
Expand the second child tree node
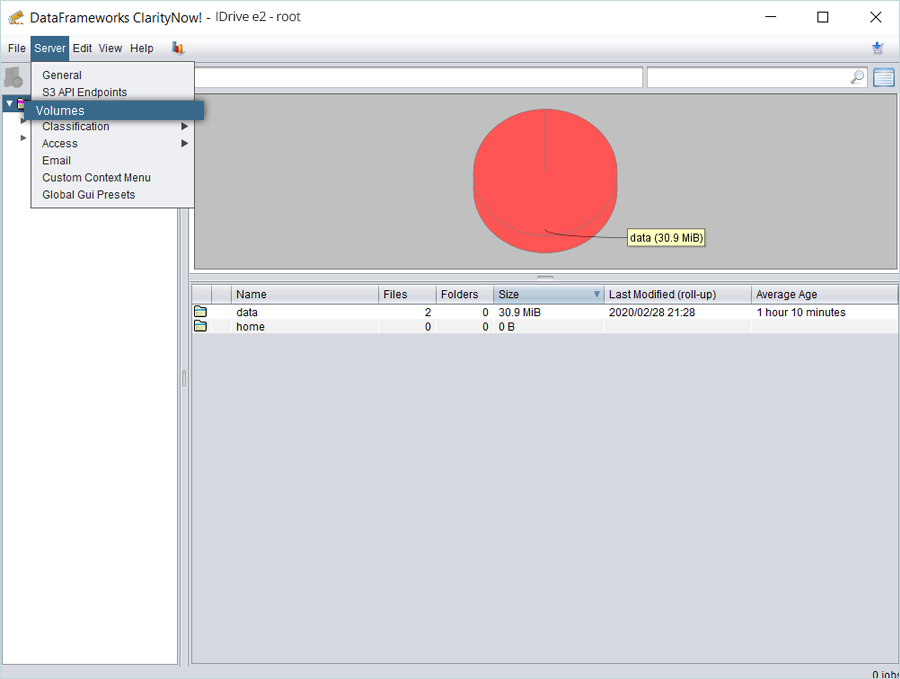pos(23,138)
